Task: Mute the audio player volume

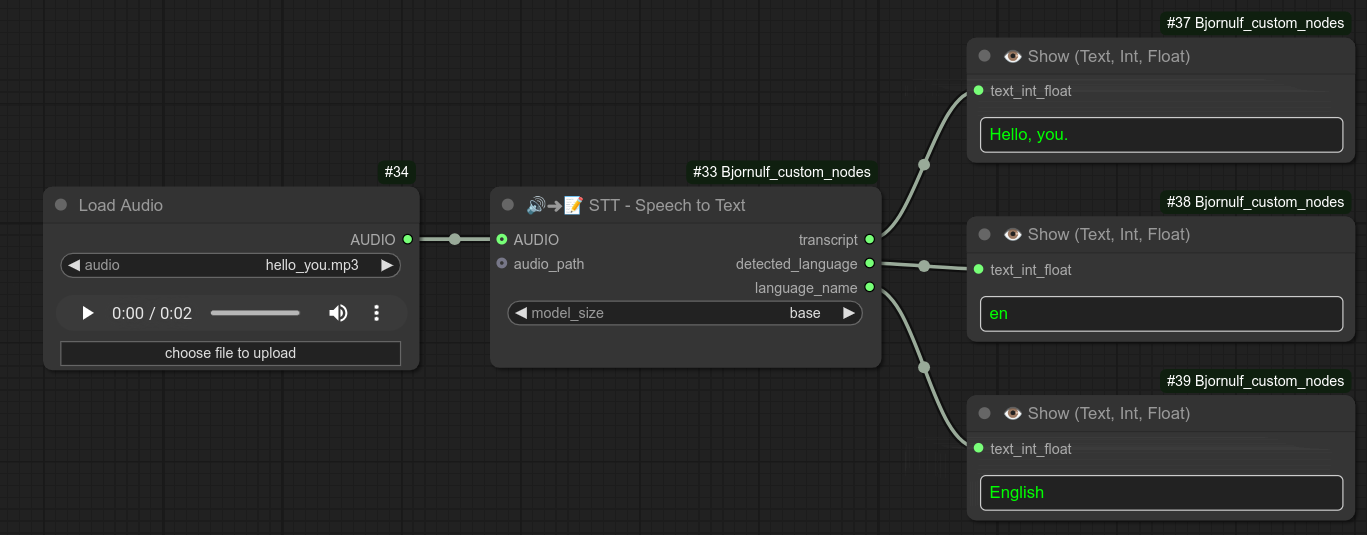Action: click(338, 313)
